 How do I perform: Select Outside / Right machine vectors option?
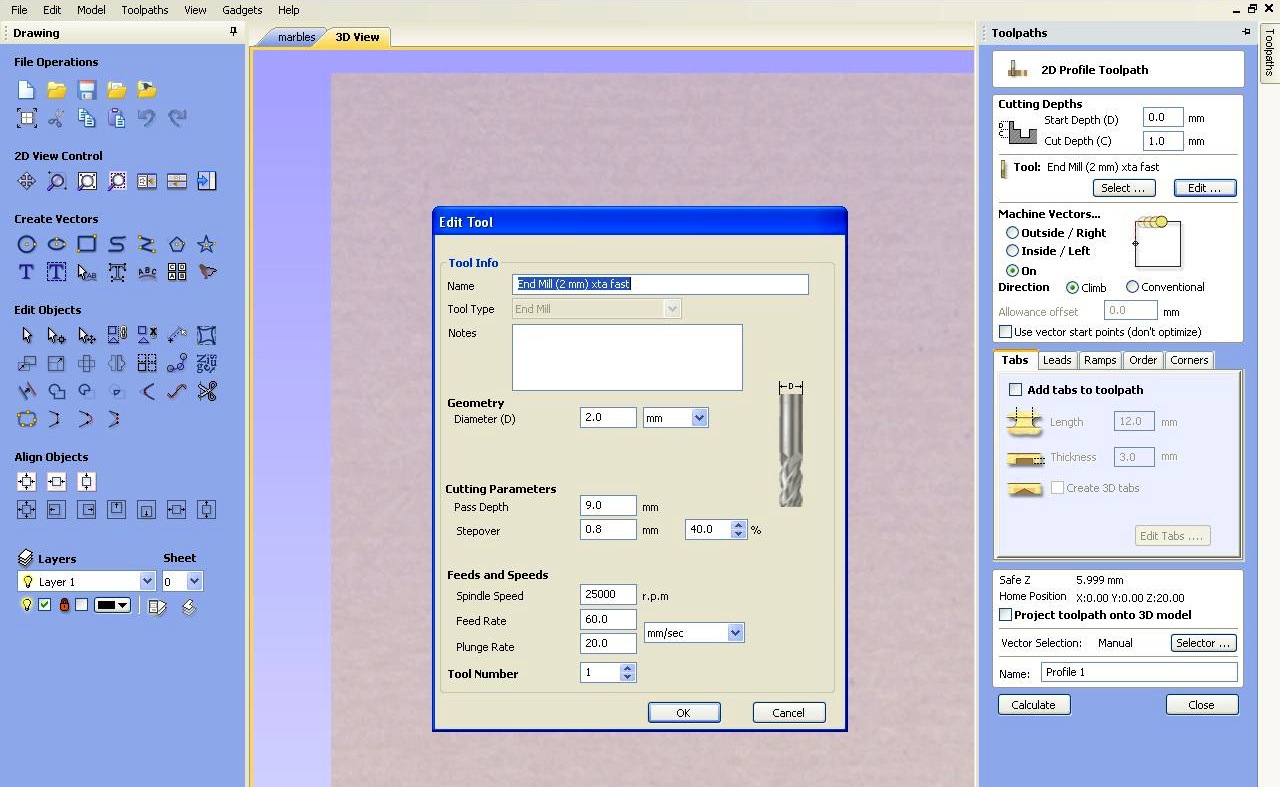click(x=1013, y=233)
